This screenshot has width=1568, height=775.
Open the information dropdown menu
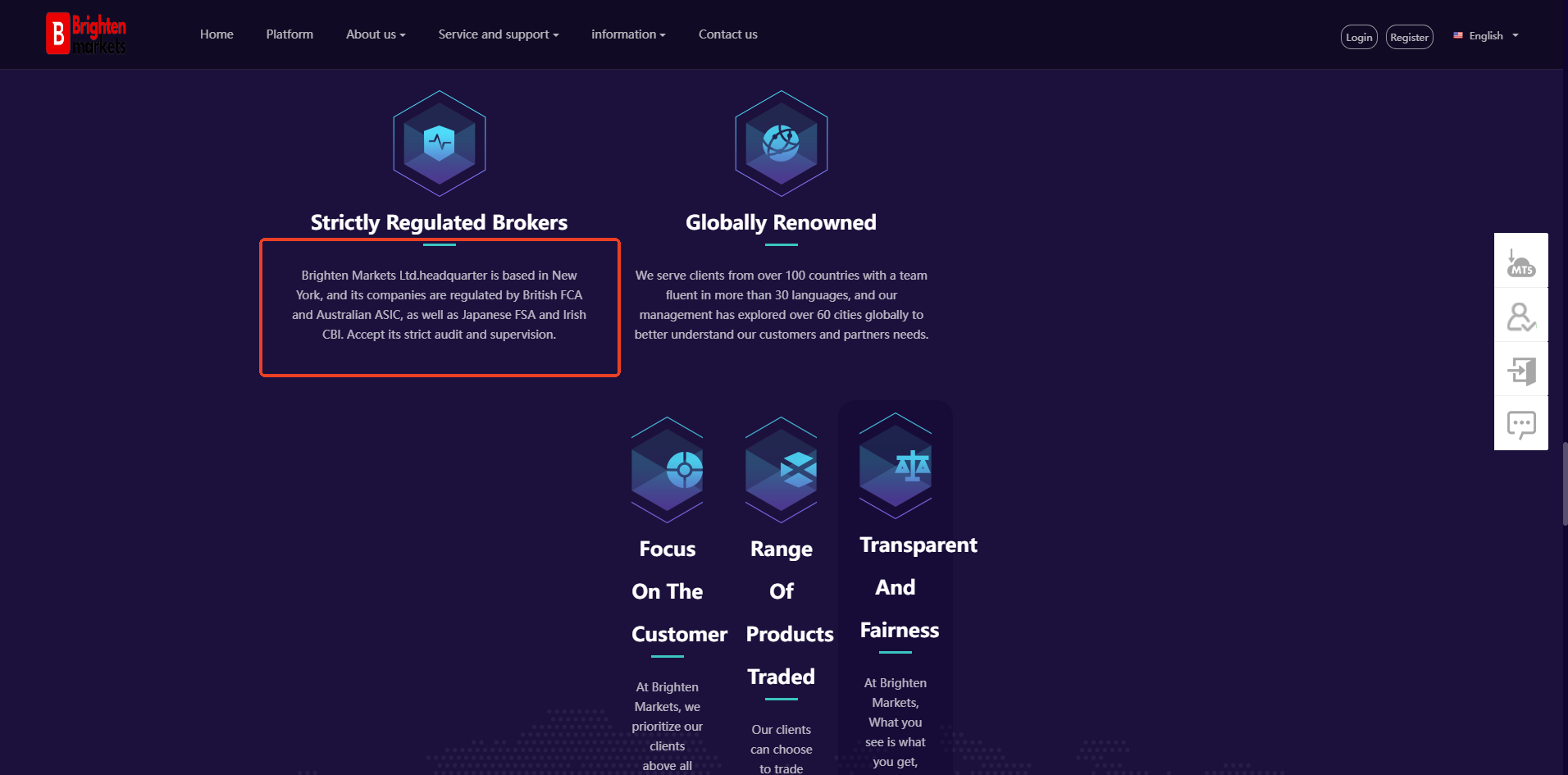628,34
